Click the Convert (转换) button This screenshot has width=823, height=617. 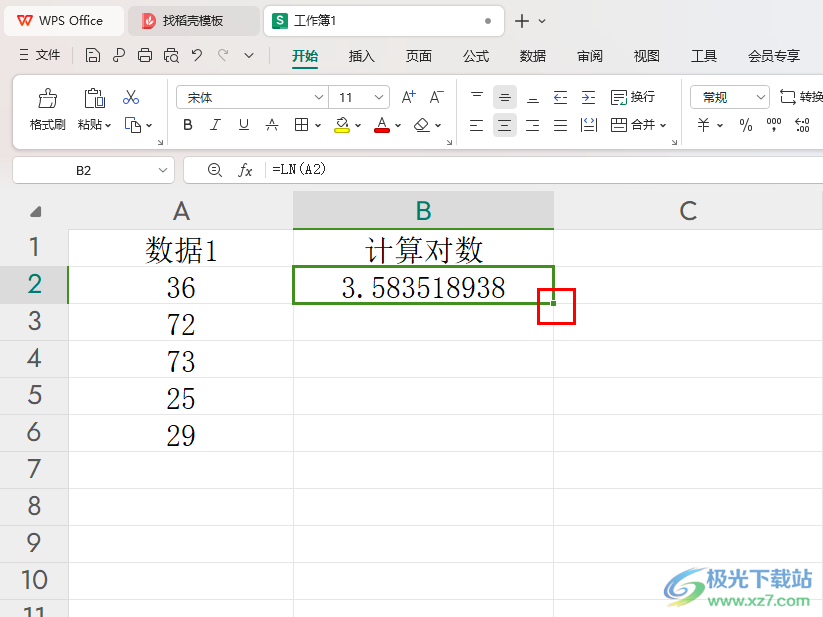[801, 97]
